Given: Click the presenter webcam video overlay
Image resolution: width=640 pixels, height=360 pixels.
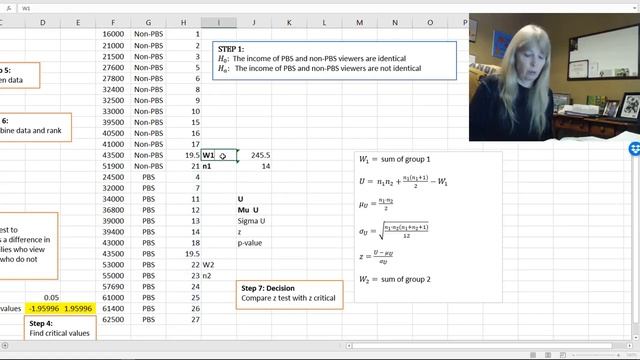Looking at the screenshot, I should tap(554, 77).
